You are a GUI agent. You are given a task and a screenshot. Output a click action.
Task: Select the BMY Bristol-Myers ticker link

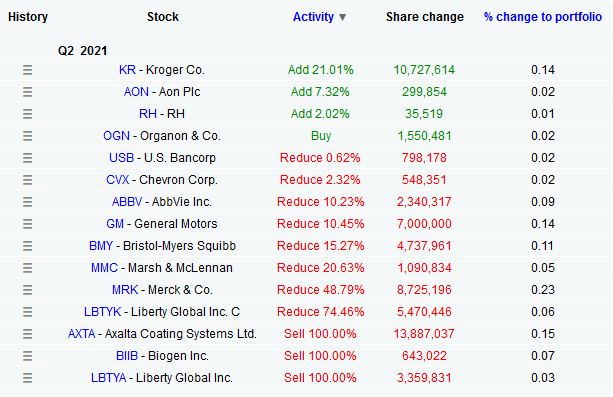click(x=101, y=246)
